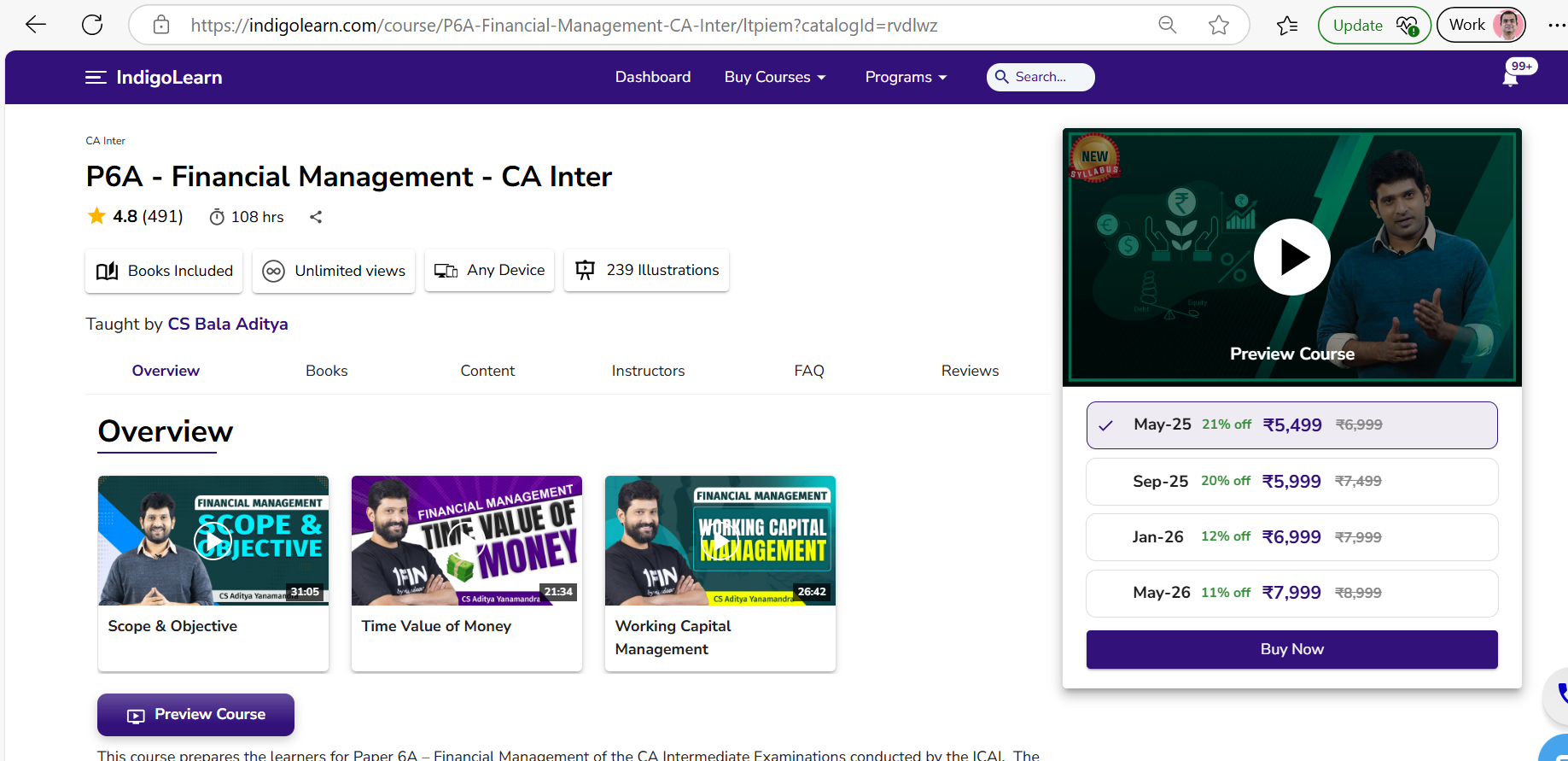Expand the Programs dropdown menu
Screen dimensions: 1568x761
[906, 77]
